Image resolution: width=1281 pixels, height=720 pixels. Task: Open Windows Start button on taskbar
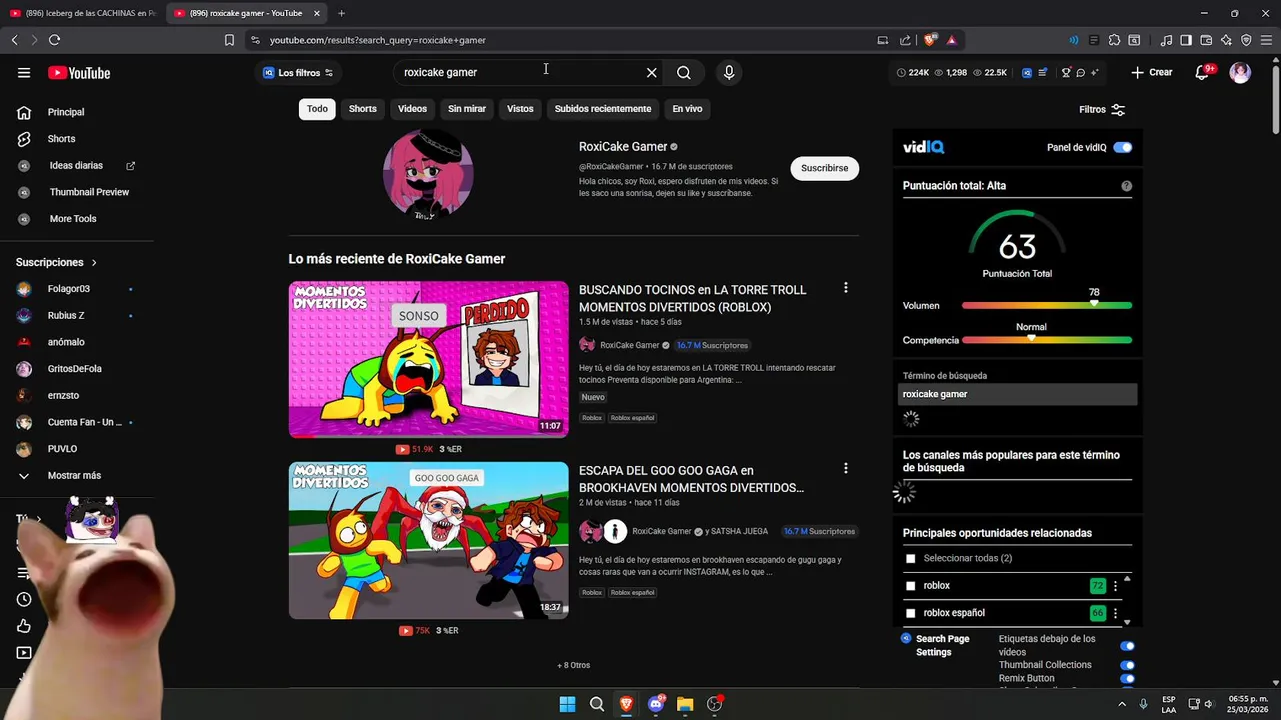pos(567,704)
